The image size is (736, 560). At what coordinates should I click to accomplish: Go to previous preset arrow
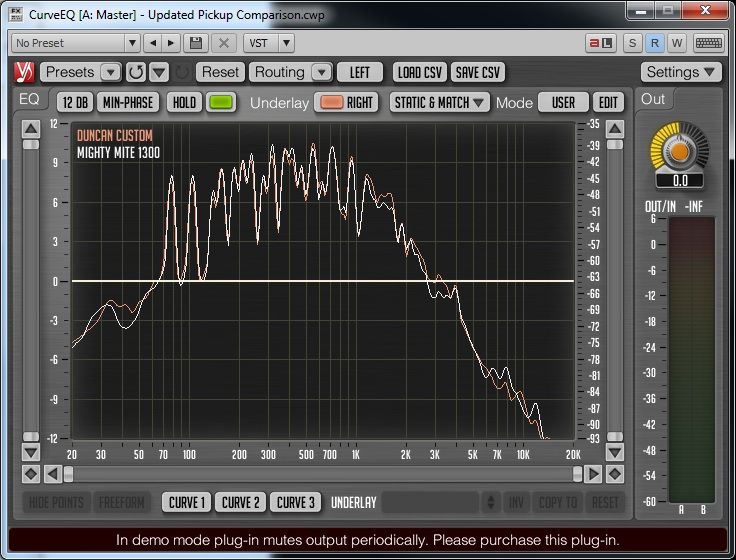pyautogui.click(x=153, y=43)
